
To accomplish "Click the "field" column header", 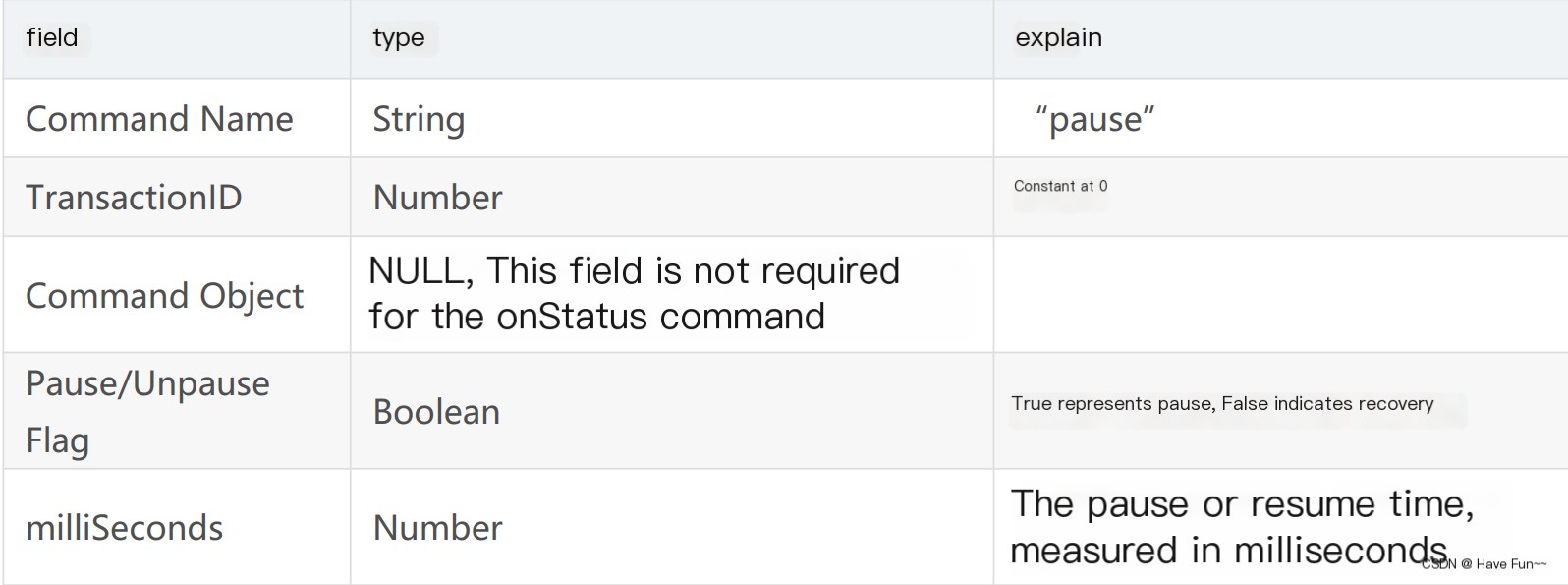I will pos(52,38).
